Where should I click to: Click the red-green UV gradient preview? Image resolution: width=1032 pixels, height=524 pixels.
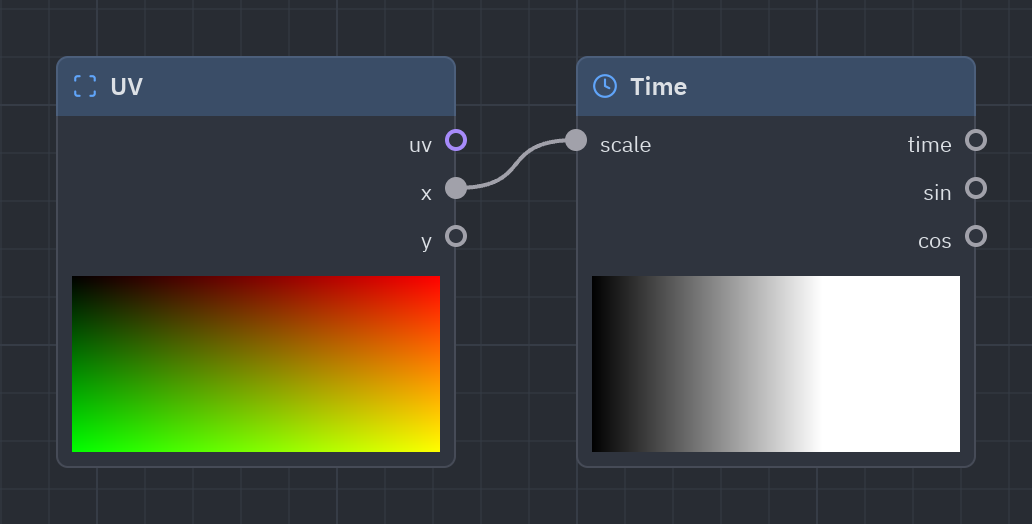(x=256, y=364)
